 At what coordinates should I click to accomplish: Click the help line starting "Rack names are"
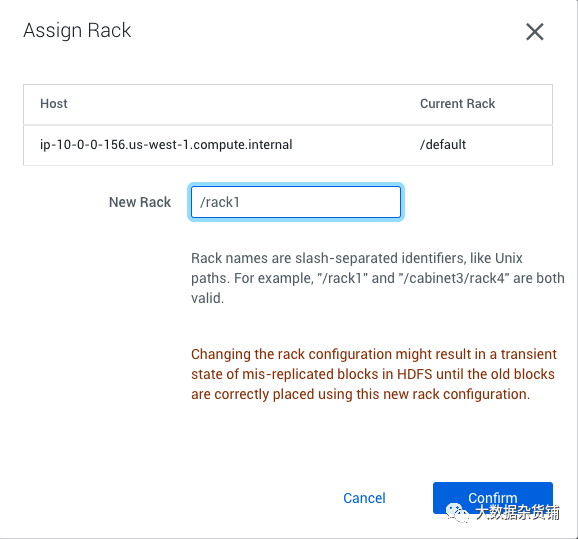357,258
